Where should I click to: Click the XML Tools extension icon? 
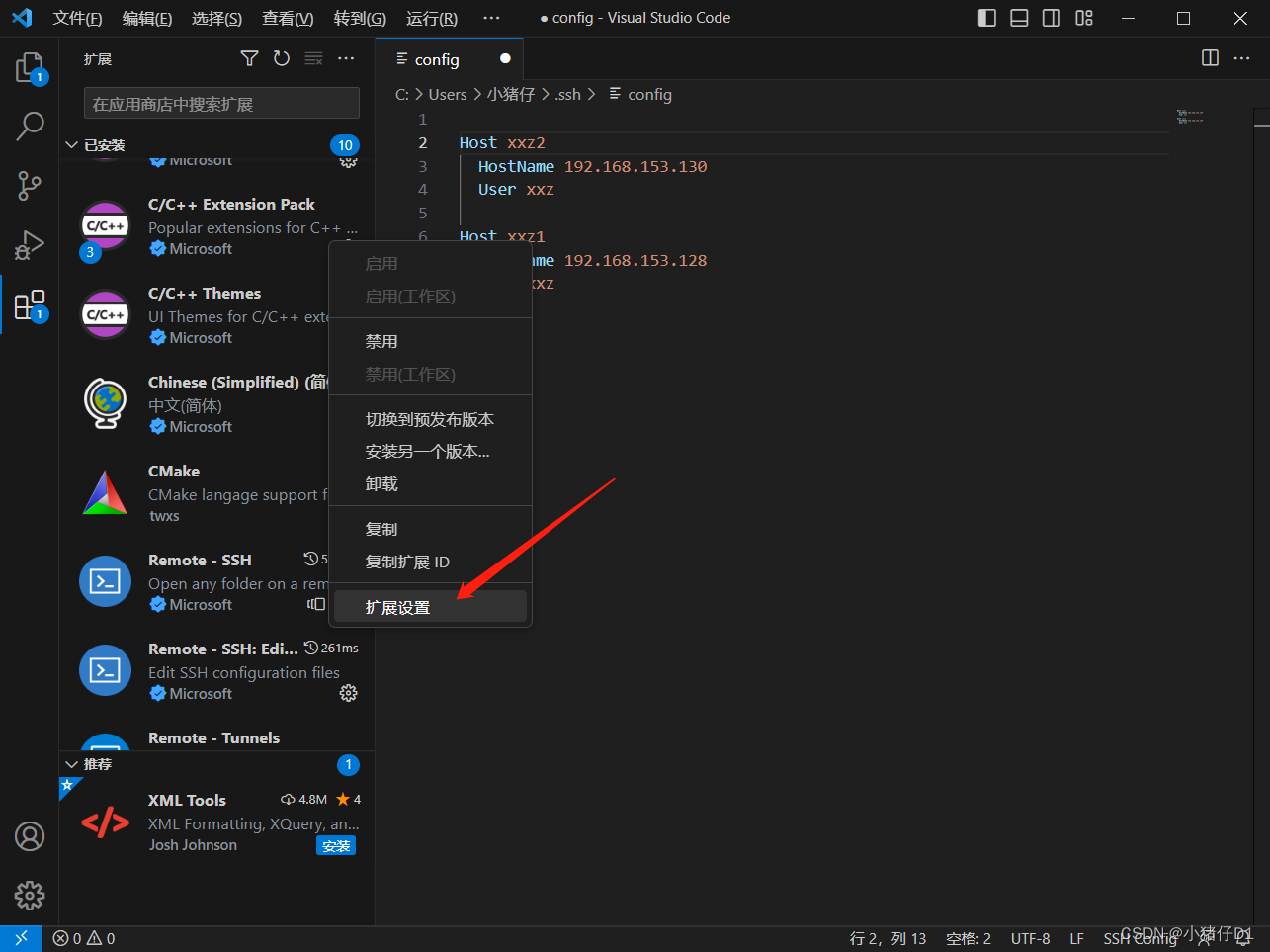point(105,822)
